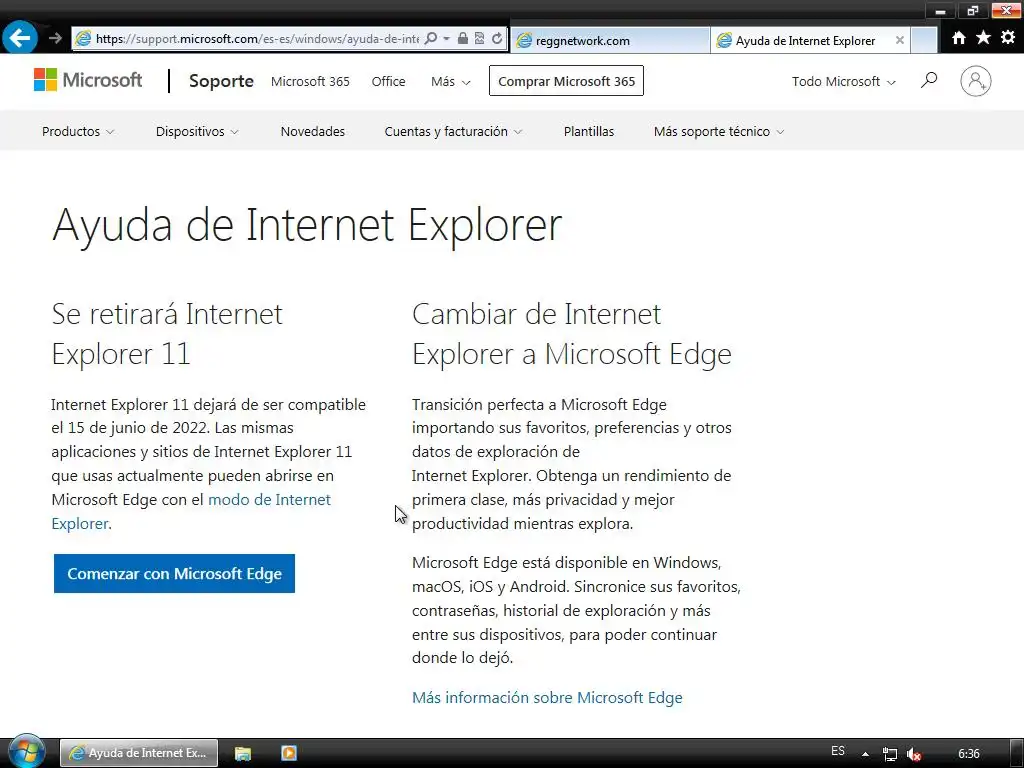Expand the Todo Microsoft menu
The height and width of the screenshot is (768, 1024).
tap(843, 82)
